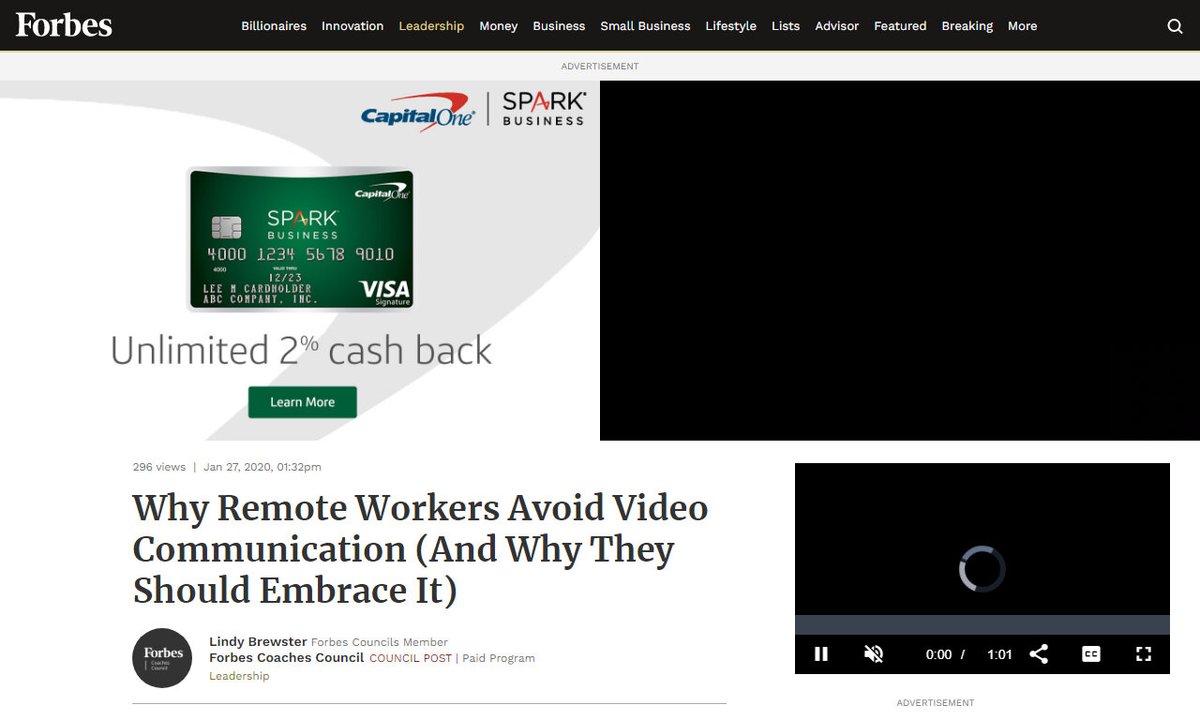1200x720 pixels.
Task: Open the Business menu
Action: [x=559, y=26]
